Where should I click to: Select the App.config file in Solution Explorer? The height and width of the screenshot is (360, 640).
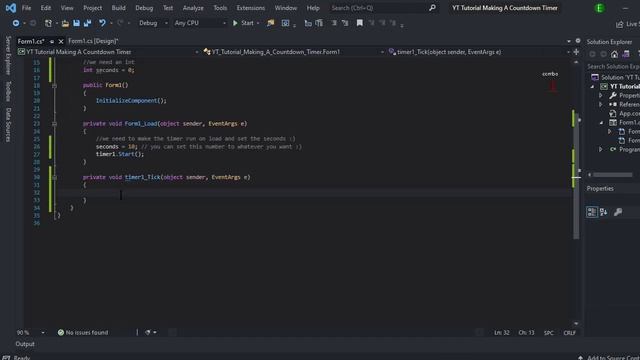click(624, 113)
